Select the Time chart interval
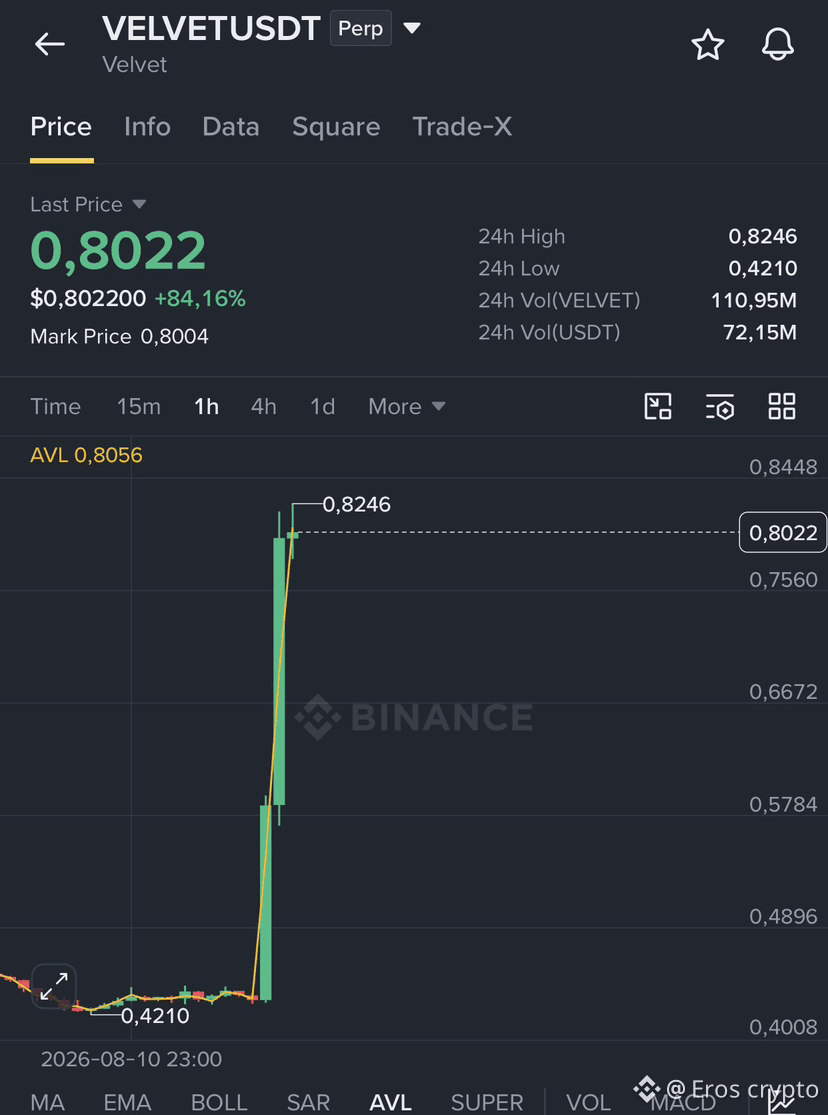Viewport: 828px width, 1115px height. coord(55,407)
